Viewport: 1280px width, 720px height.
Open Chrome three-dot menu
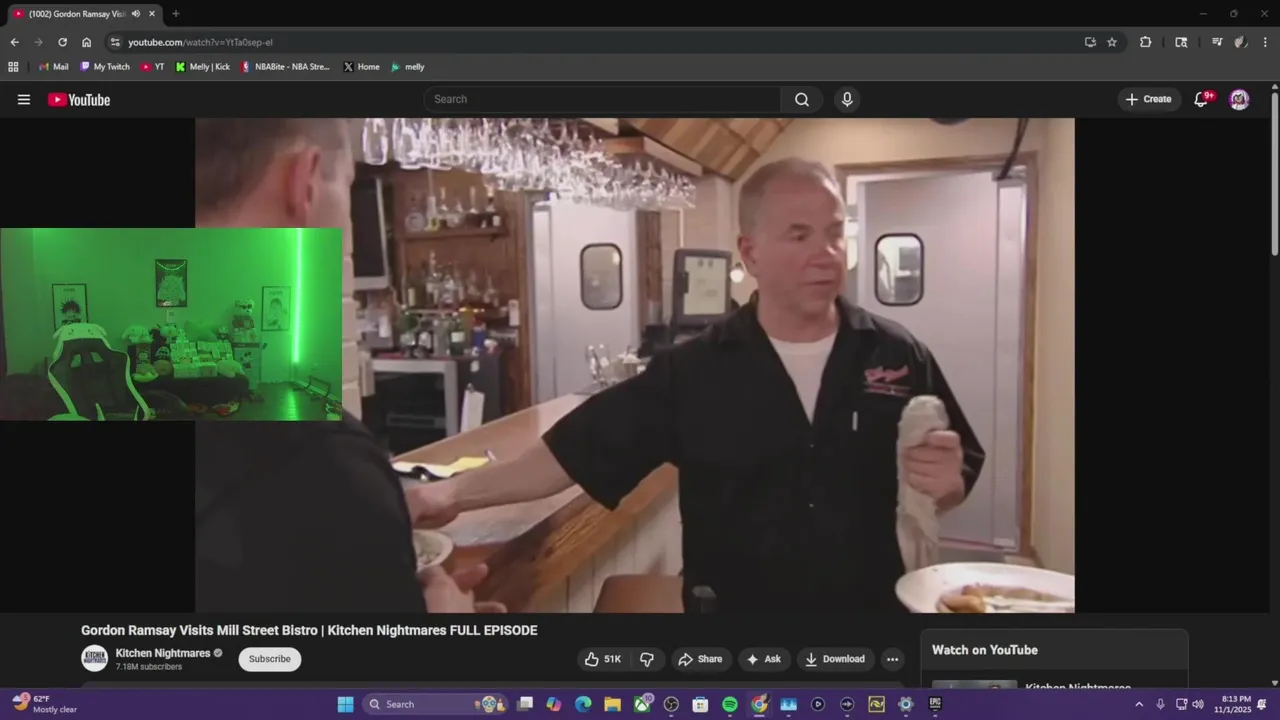1265,42
